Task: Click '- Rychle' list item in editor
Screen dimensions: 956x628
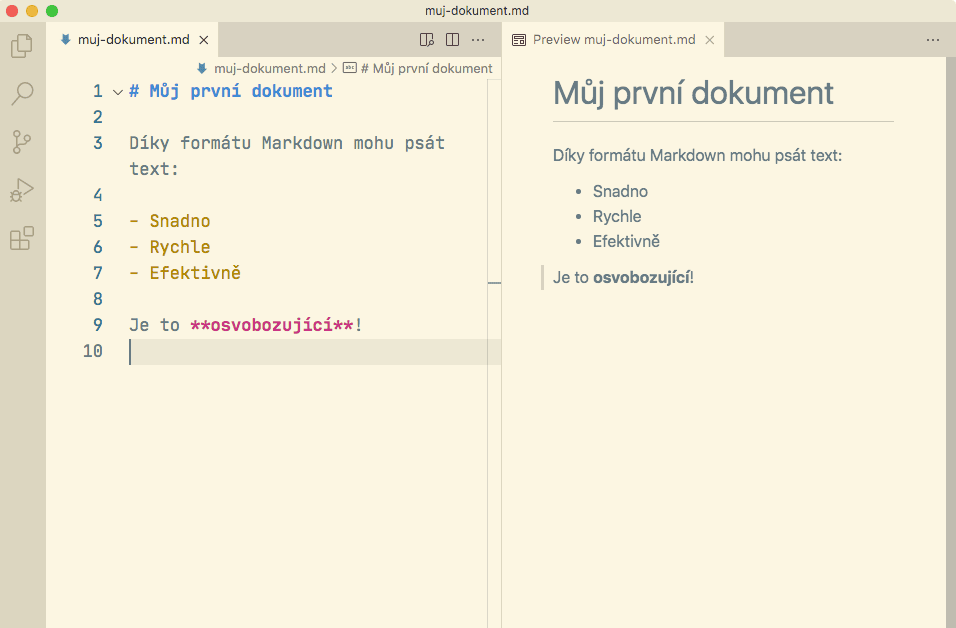Action: (x=169, y=247)
